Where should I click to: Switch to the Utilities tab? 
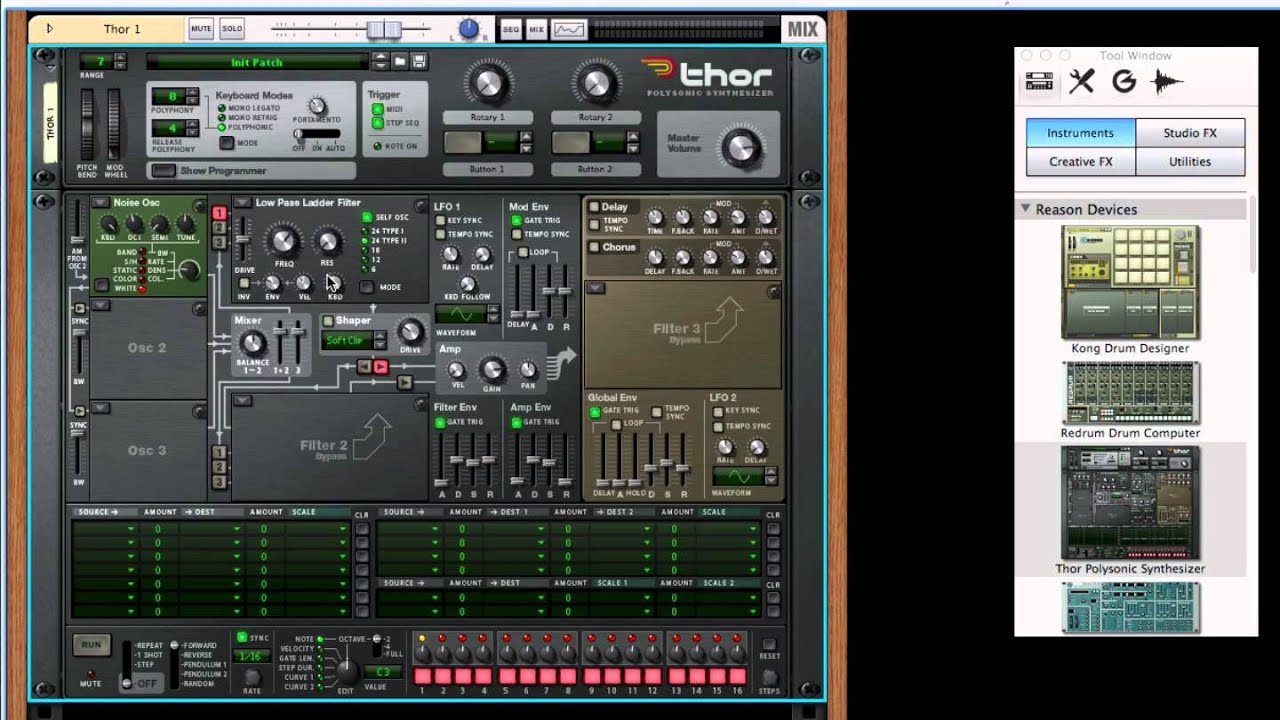click(1190, 161)
